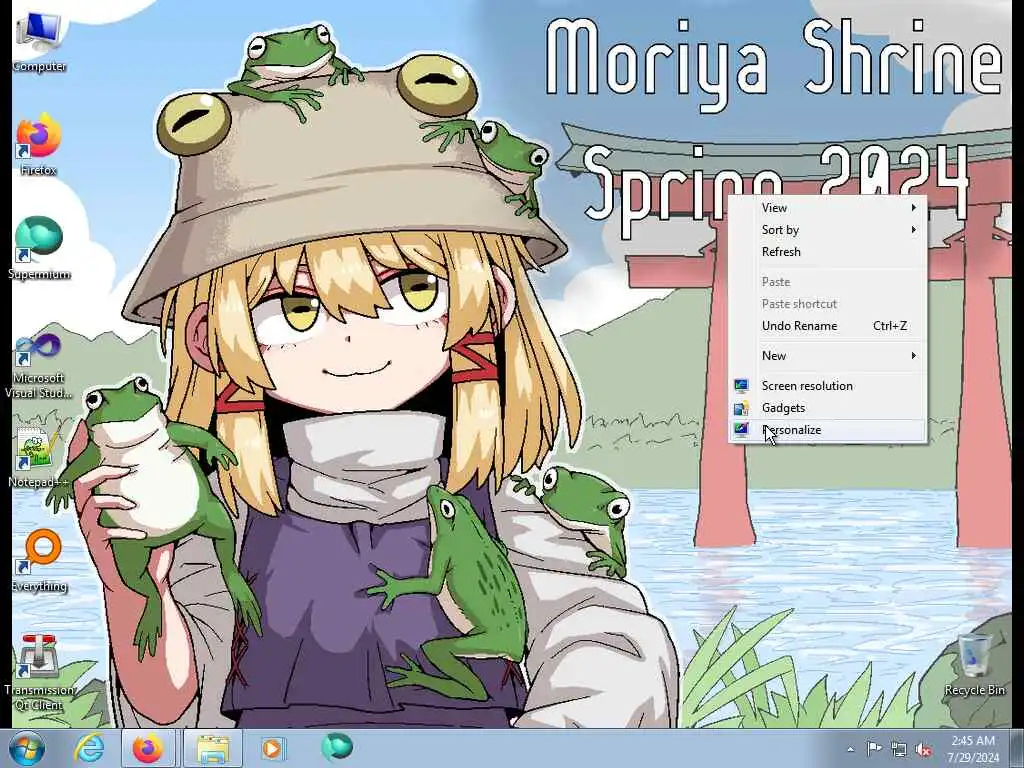Click the muted volume tray icon
The image size is (1024, 768).
[x=923, y=749]
